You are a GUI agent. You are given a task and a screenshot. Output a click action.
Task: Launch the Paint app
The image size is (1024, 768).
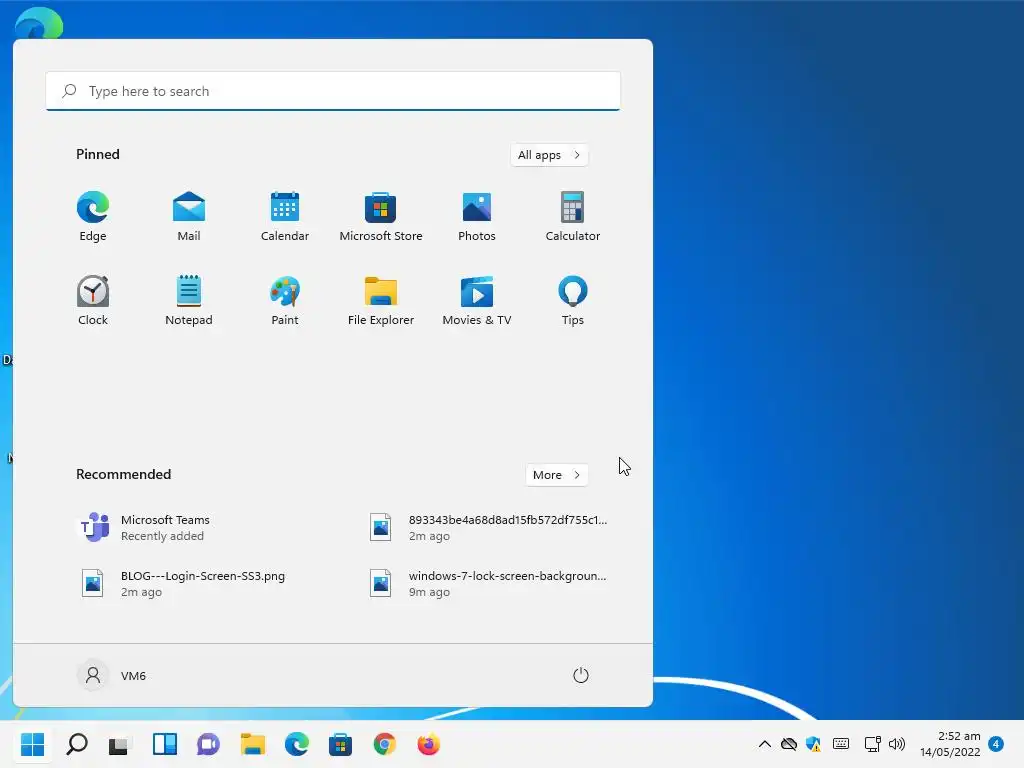tap(285, 300)
